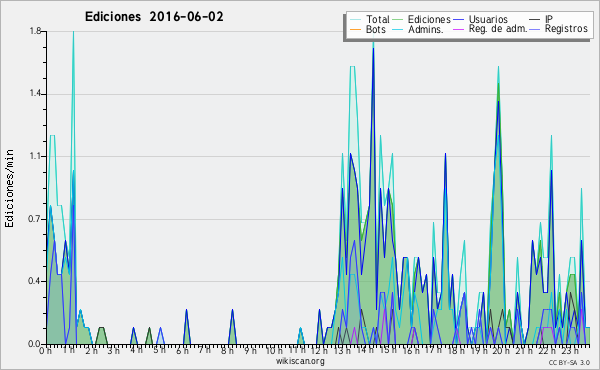The height and width of the screenshot is (370, 600).
Task: Select the IP legend label
Action: click(548, 19)
